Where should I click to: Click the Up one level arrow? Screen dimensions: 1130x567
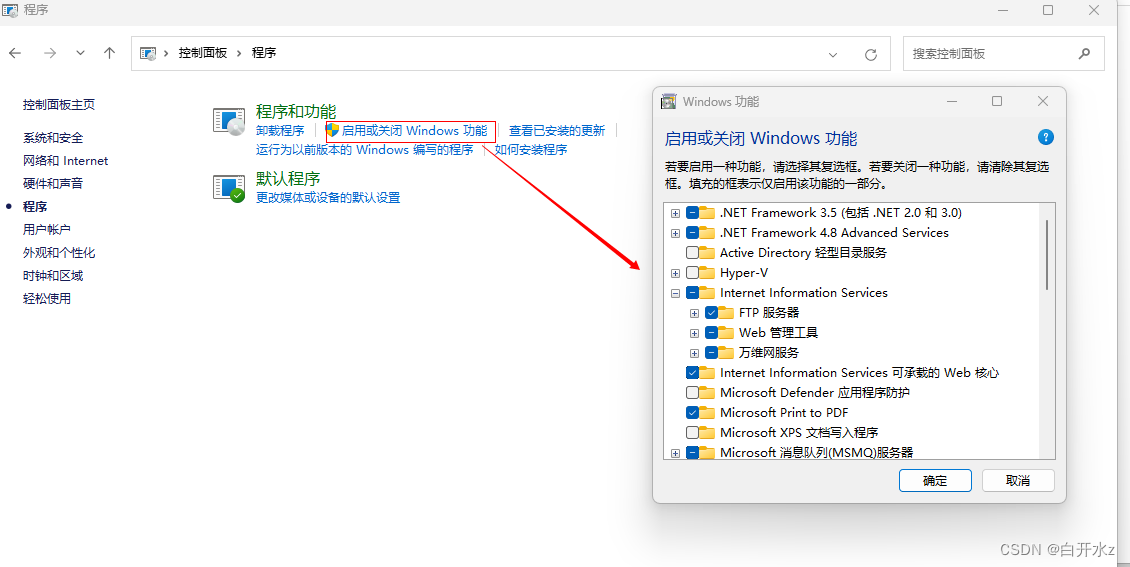pos(110,53)
